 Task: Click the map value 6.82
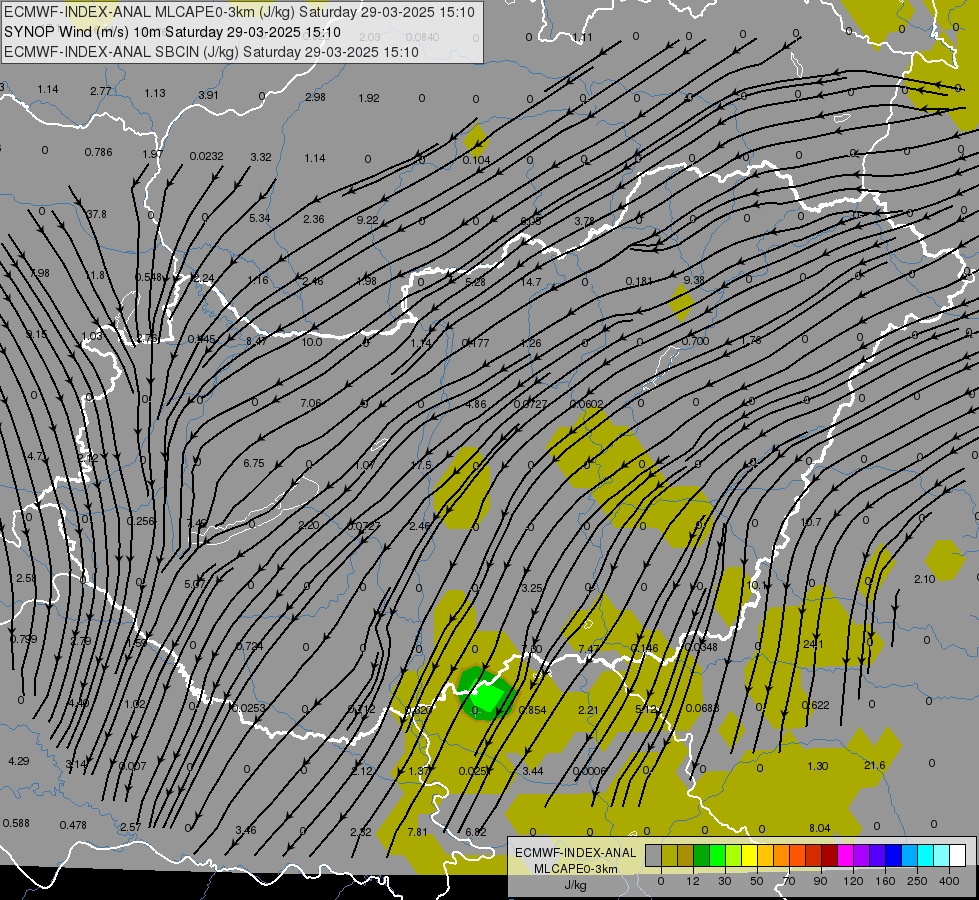(x=476, y=832)
